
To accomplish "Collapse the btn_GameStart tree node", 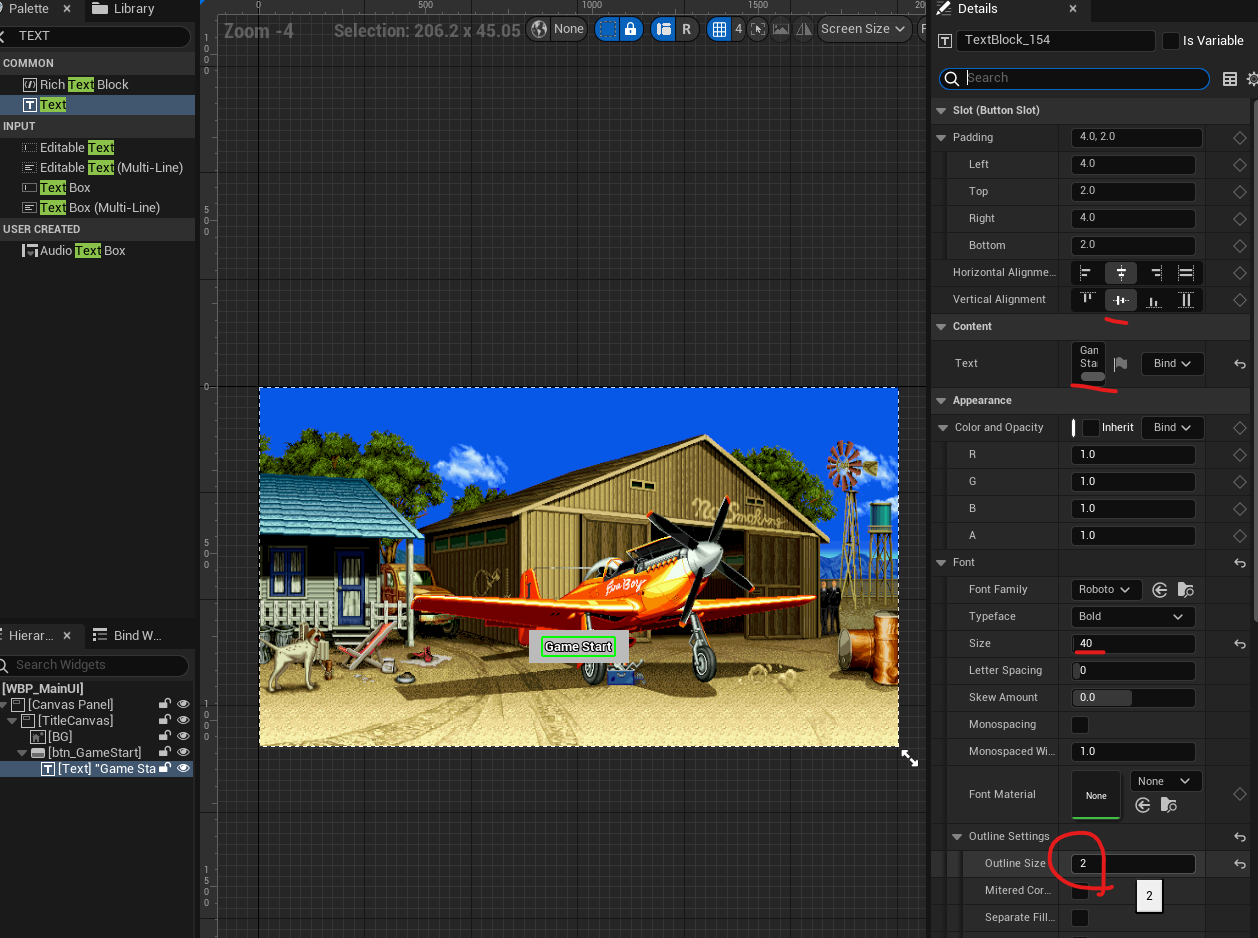I will pos(22,753).
